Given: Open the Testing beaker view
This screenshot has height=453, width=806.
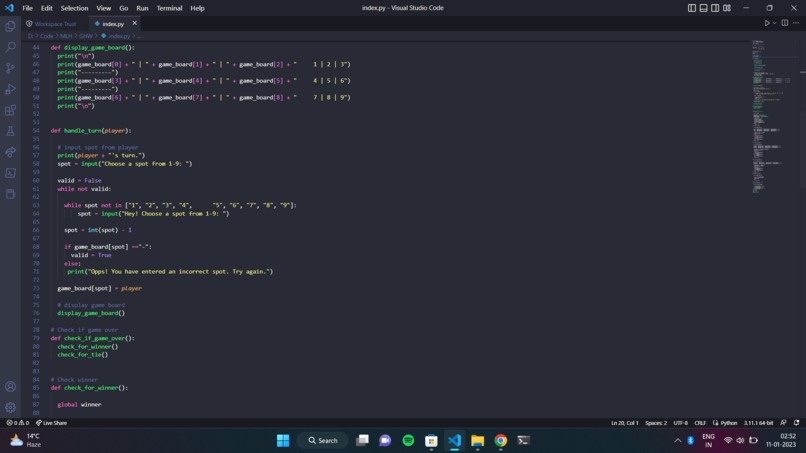Looking at the screenshot, I should click(x=10, y=131).
